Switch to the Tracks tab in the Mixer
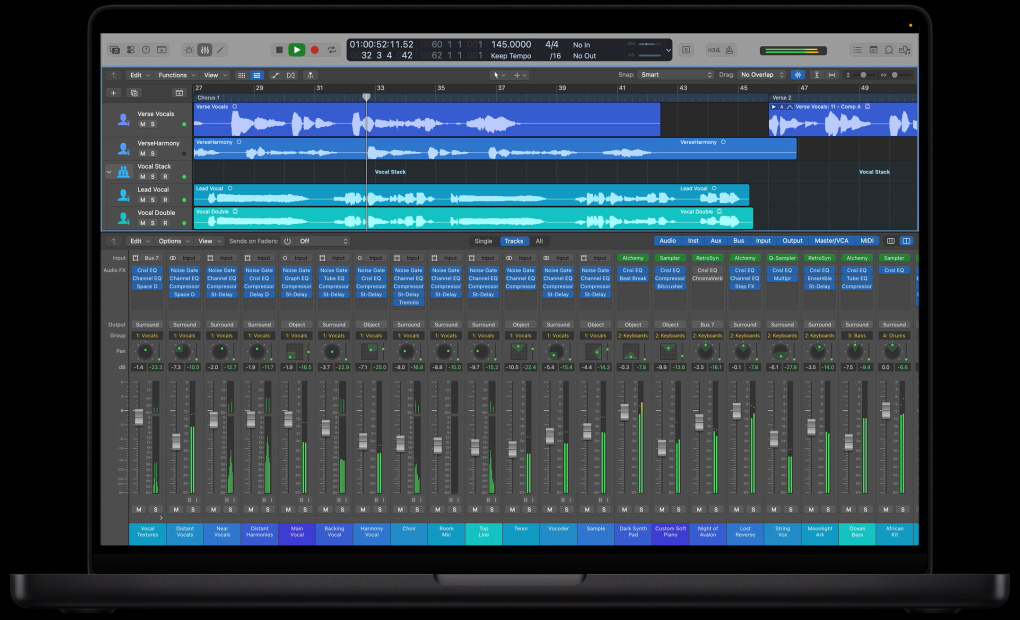Image resolution: width=1020 pixels, height=620 pixels. 514,241
